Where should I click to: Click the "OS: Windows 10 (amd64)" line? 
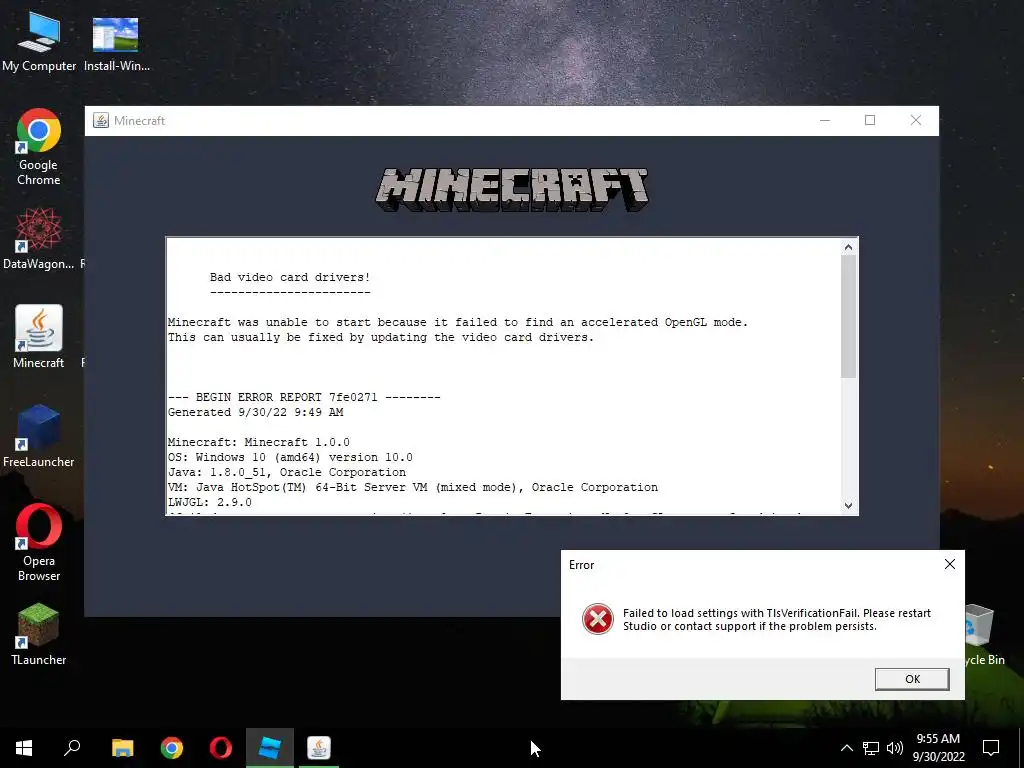pyautogui.click(x=290, y=457)
